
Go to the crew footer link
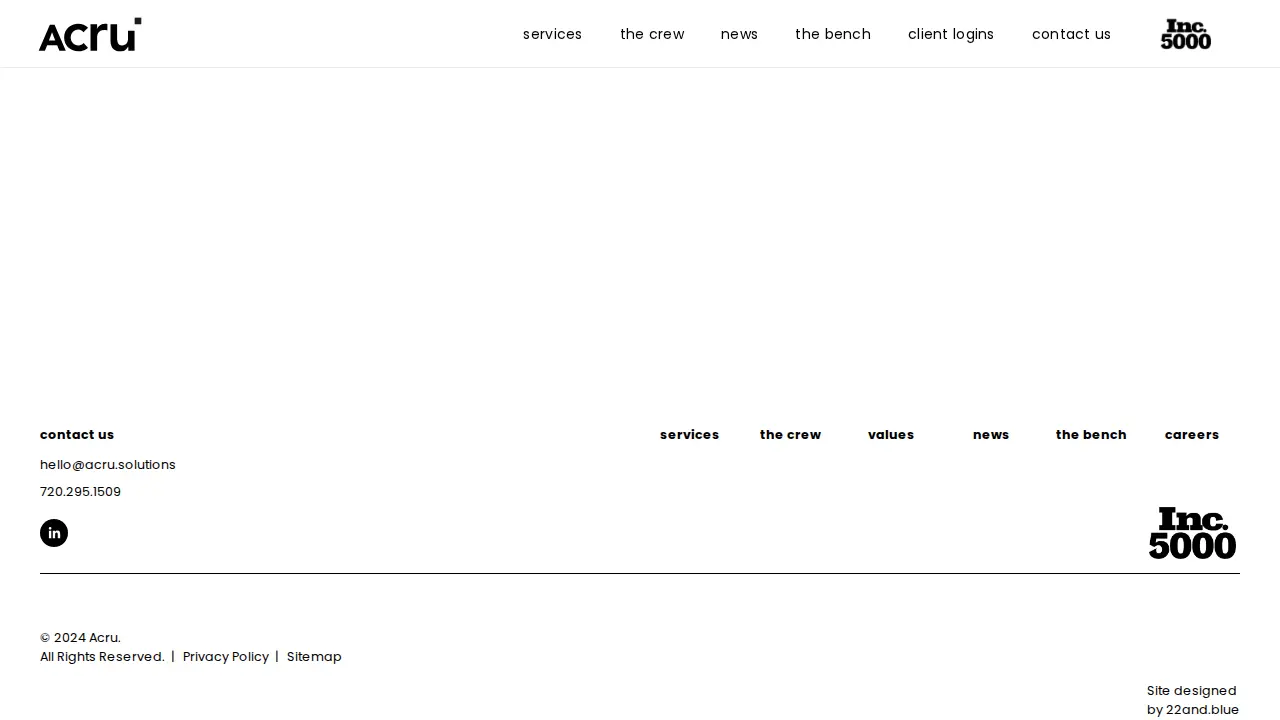tap(790, 435)
